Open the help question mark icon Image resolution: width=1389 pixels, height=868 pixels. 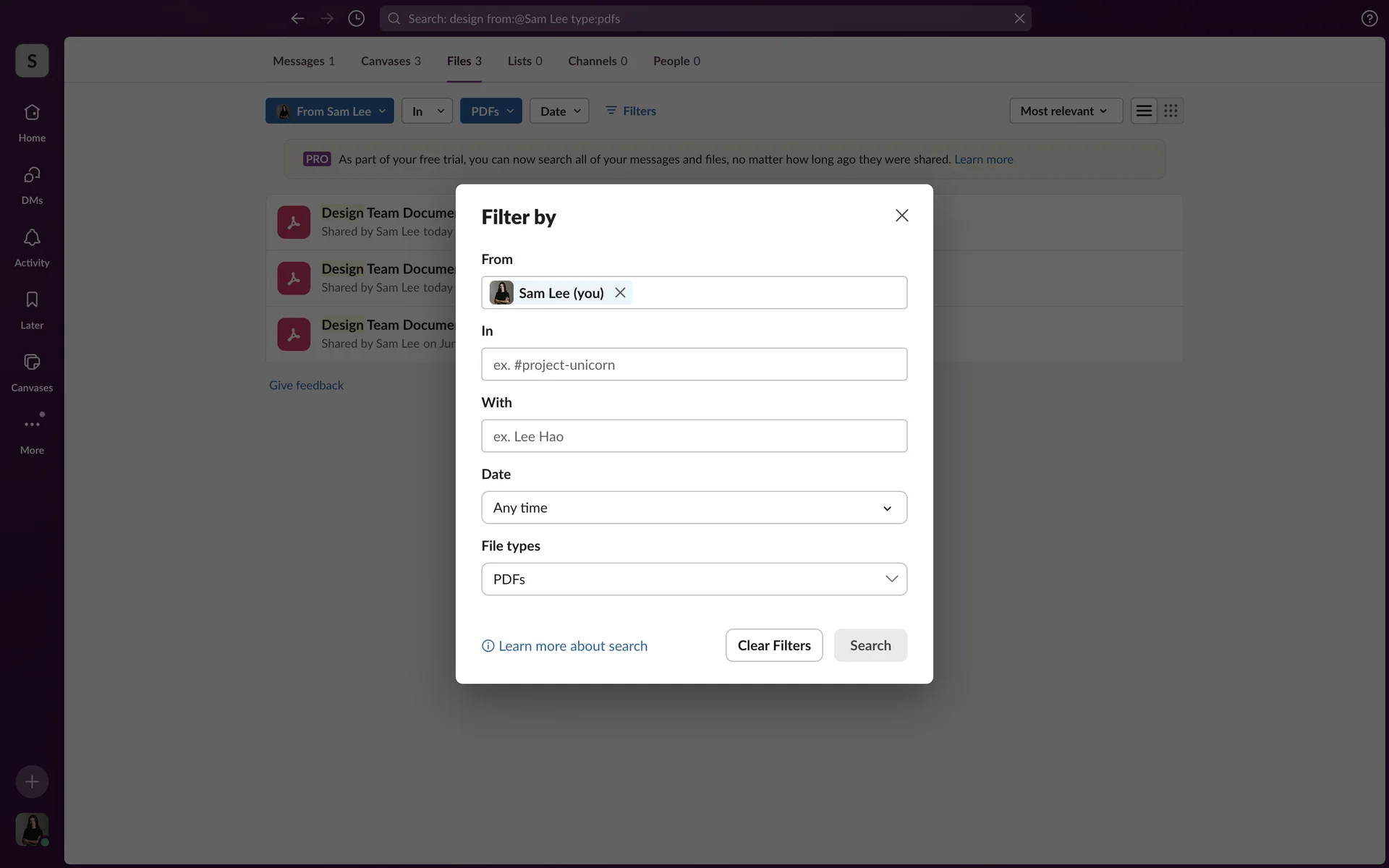(x=1369, y=19)
